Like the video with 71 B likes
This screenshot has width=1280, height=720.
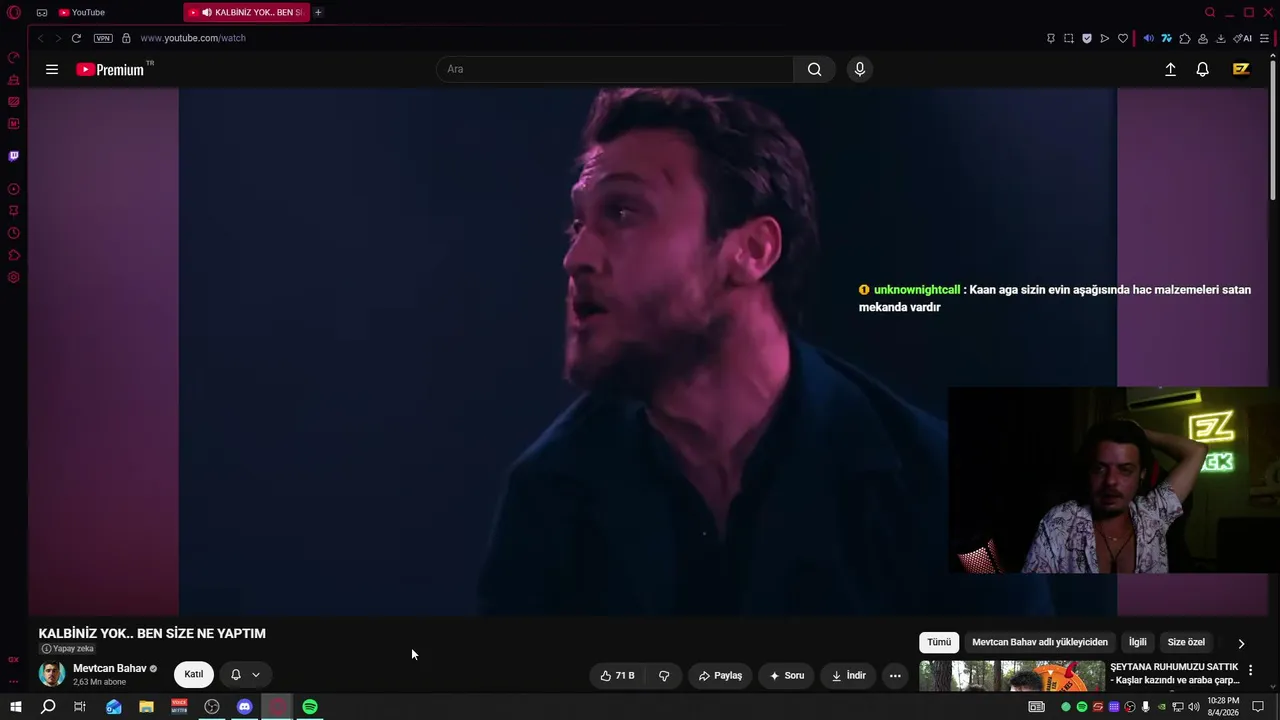click(617, 676)
